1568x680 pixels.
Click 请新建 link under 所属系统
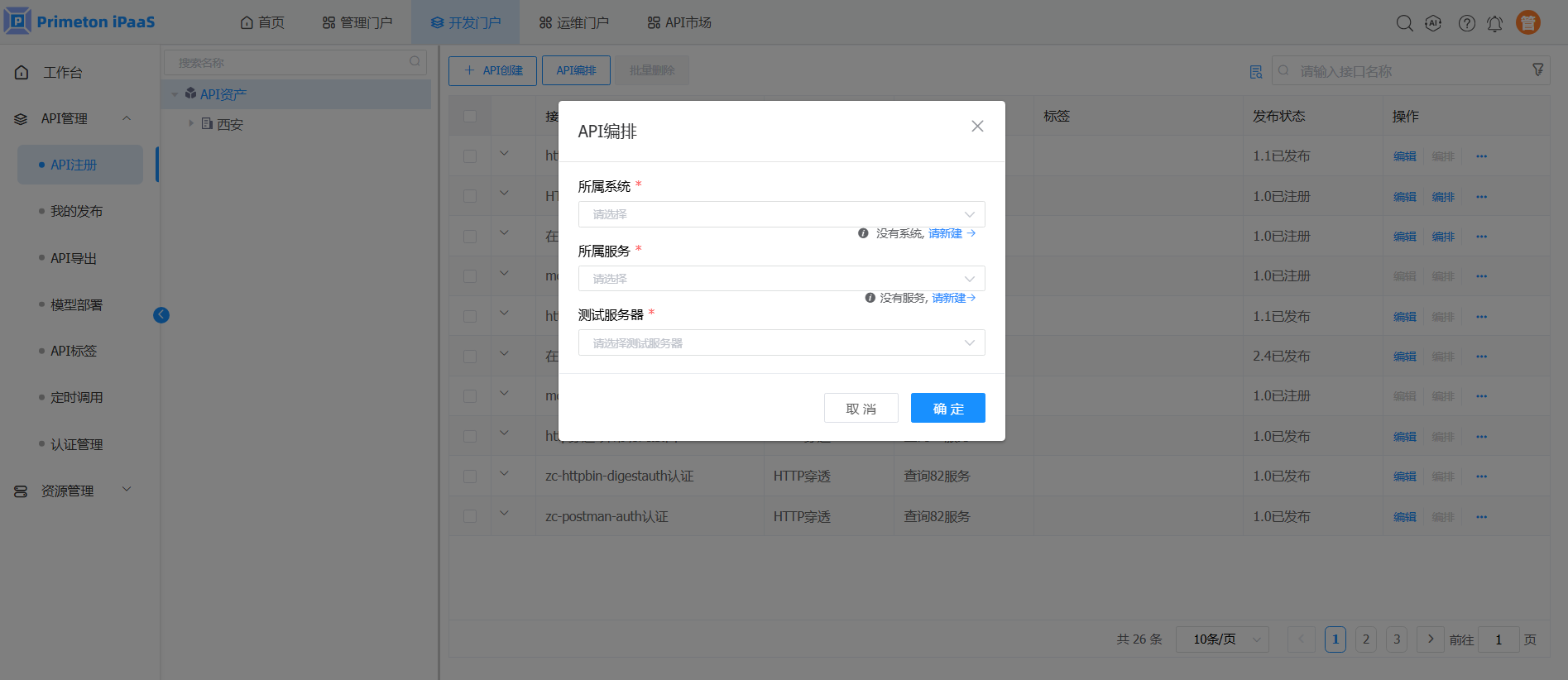[x=945, y=233]
